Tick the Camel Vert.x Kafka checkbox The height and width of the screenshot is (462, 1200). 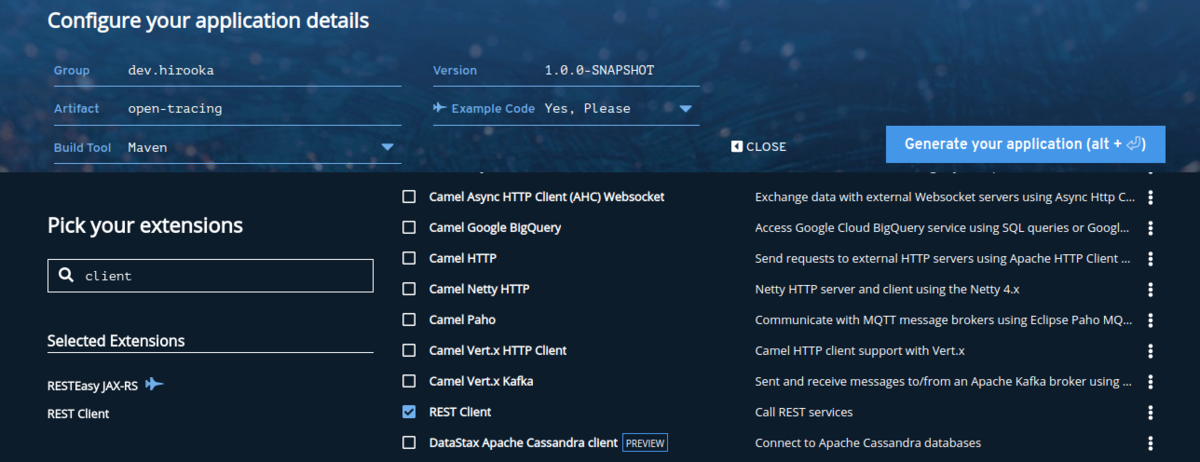click(x=408, y=381)
